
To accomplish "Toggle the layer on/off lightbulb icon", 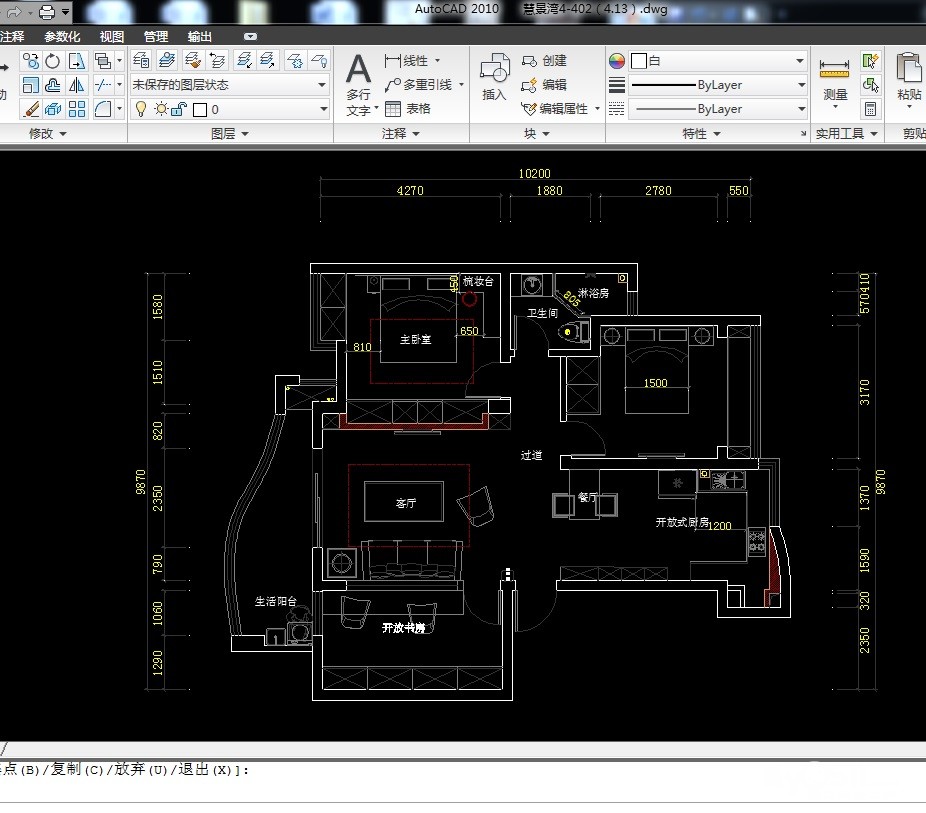I will coord(142,109).
